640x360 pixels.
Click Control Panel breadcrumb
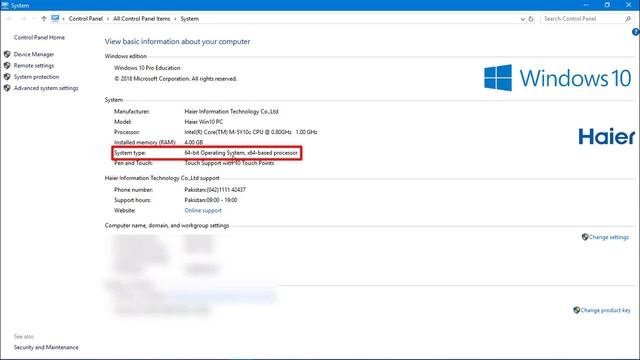click(86, 19)
